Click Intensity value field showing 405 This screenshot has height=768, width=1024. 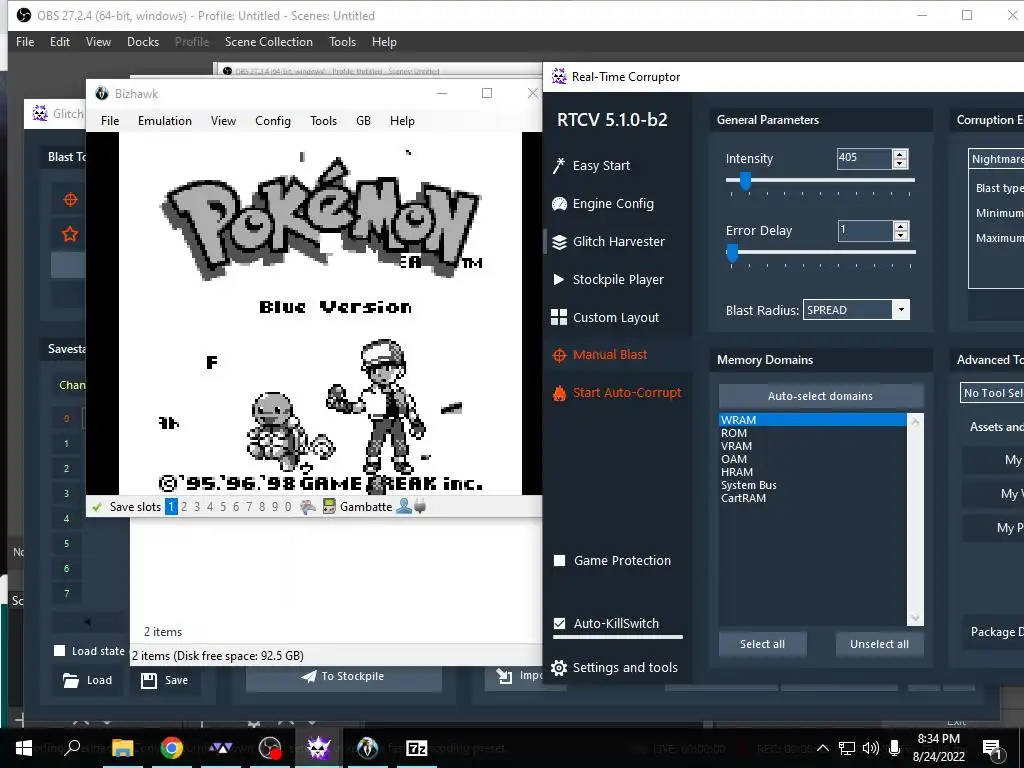[864, 159]
